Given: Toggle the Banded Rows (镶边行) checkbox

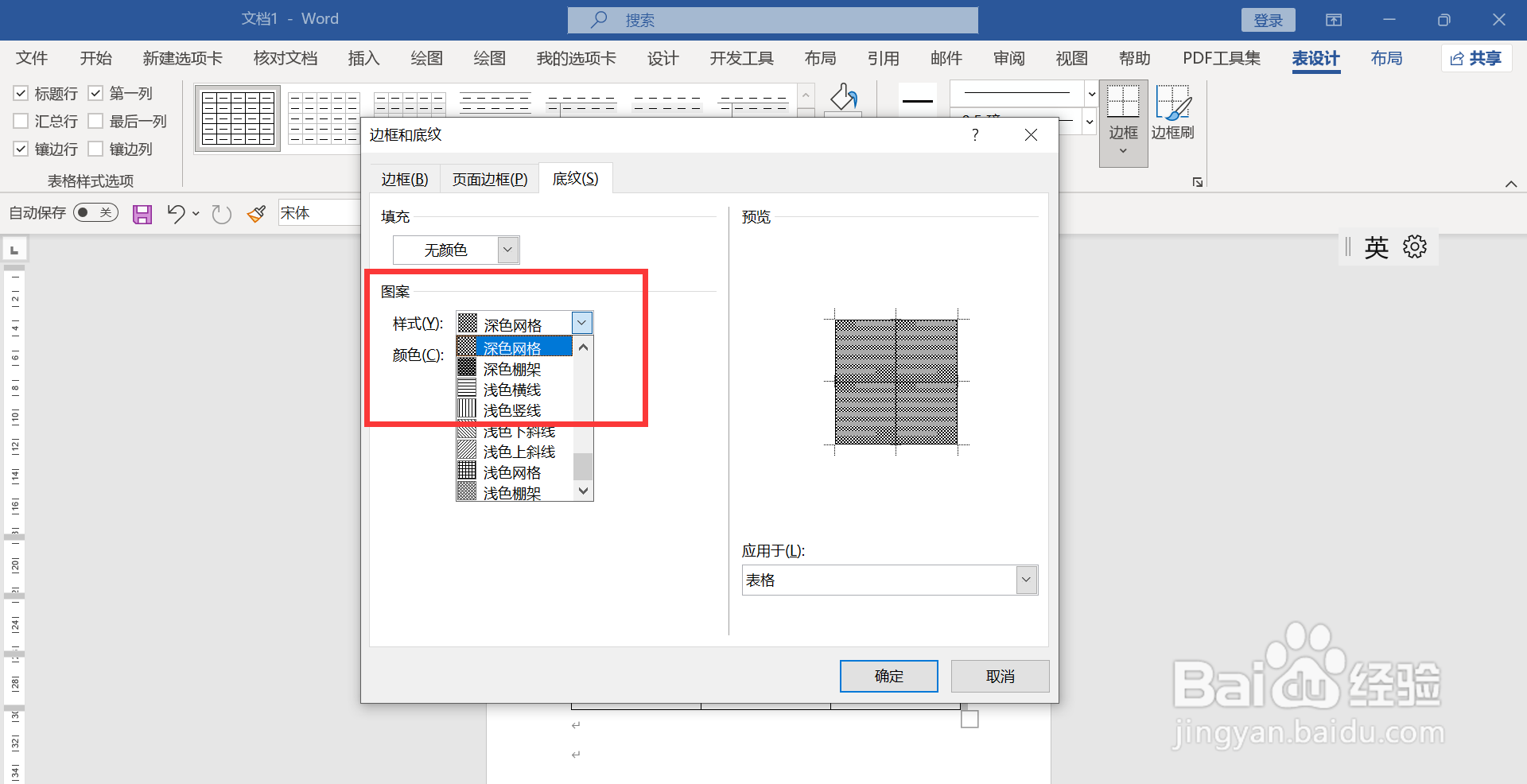Looking at the screenshot, I should point(21,149).
